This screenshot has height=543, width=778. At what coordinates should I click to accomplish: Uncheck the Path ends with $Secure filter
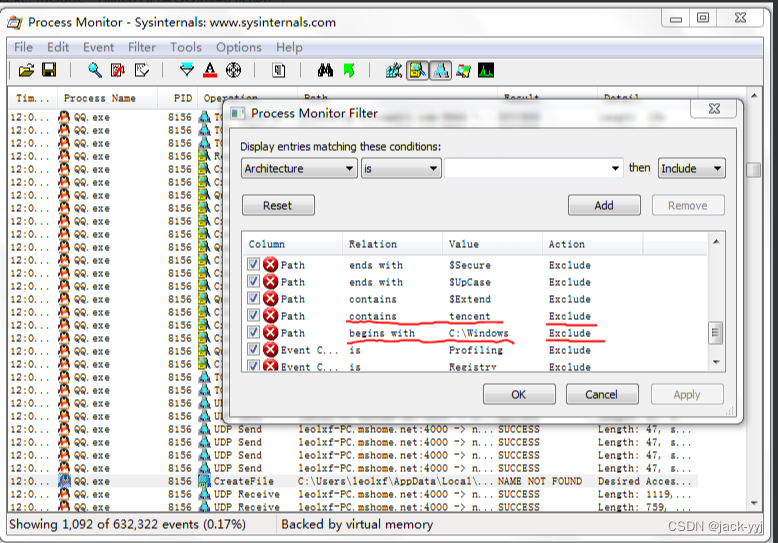pyautogui.click(x=254, y=264)
